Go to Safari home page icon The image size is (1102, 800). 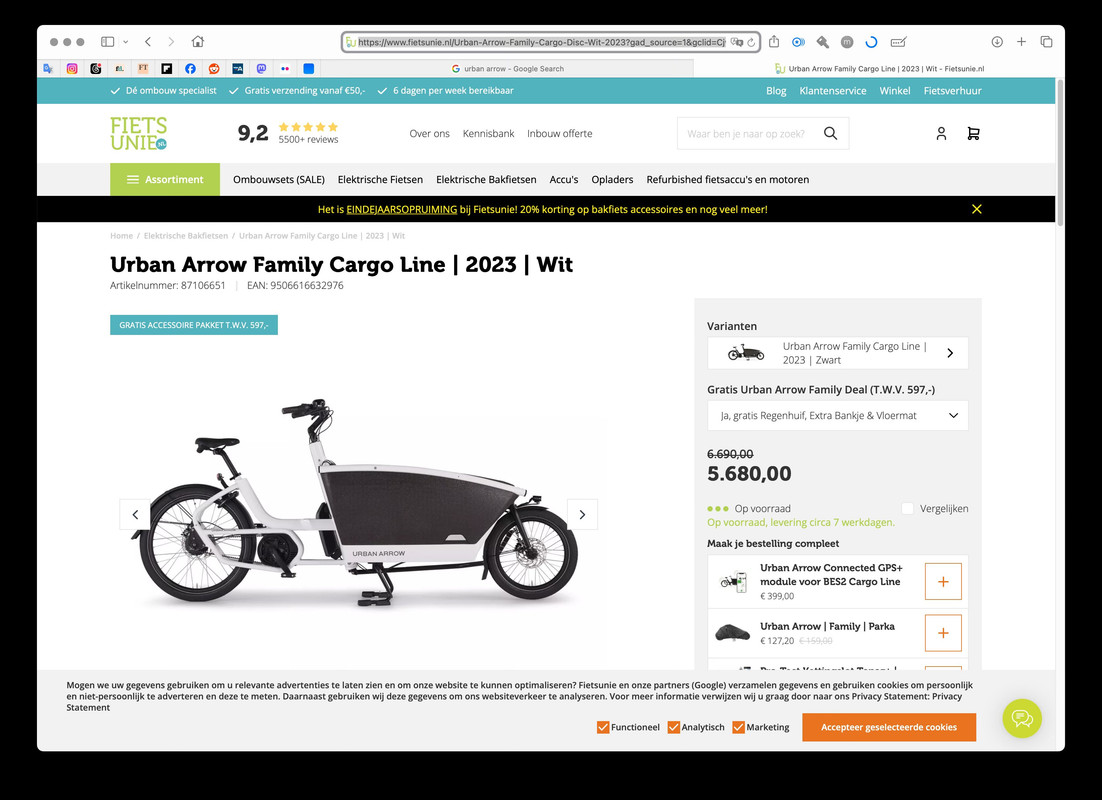(x=197, y=41)
